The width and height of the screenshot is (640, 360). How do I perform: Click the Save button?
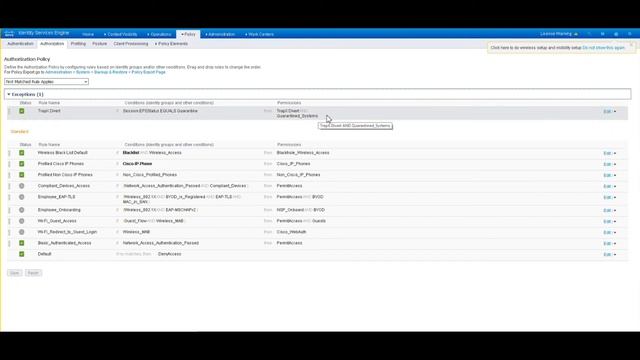14,273
